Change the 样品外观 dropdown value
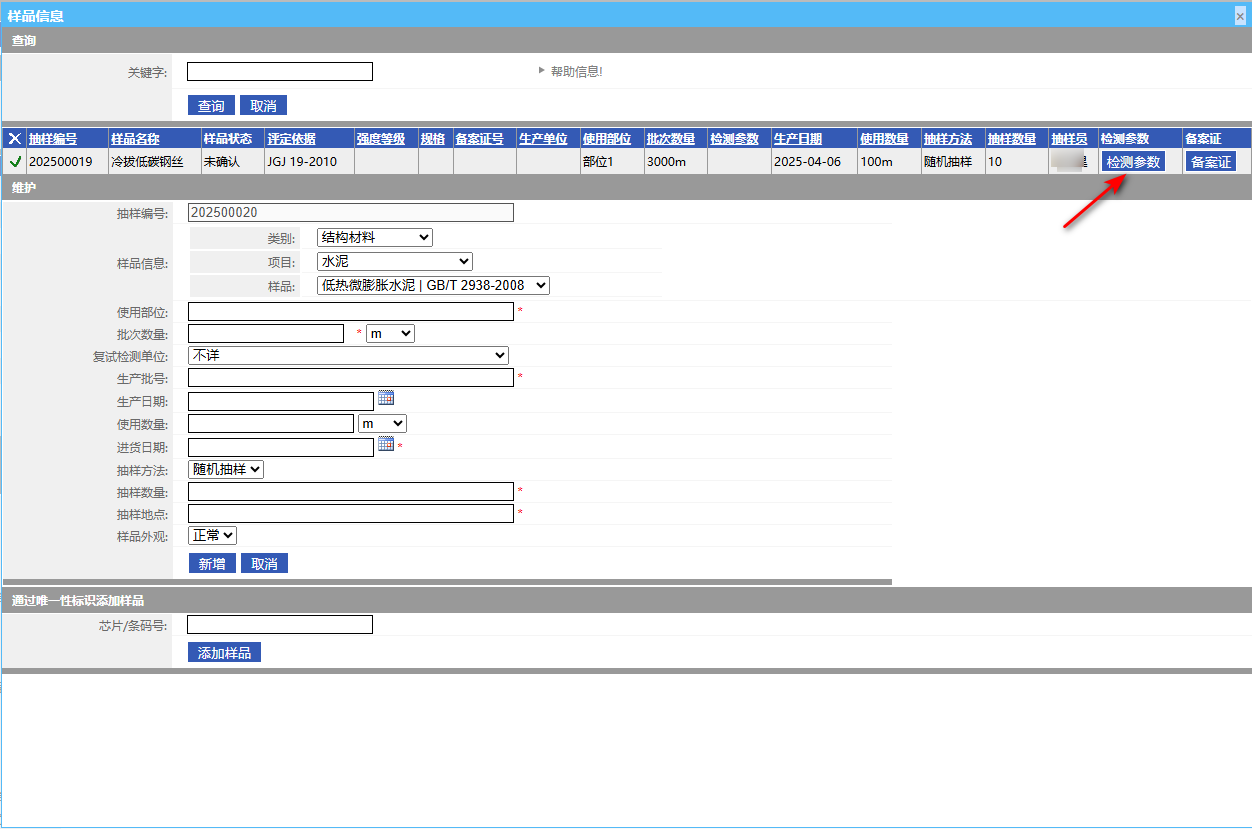This screenshot has height=829, width=1252. tap(212, 535)
